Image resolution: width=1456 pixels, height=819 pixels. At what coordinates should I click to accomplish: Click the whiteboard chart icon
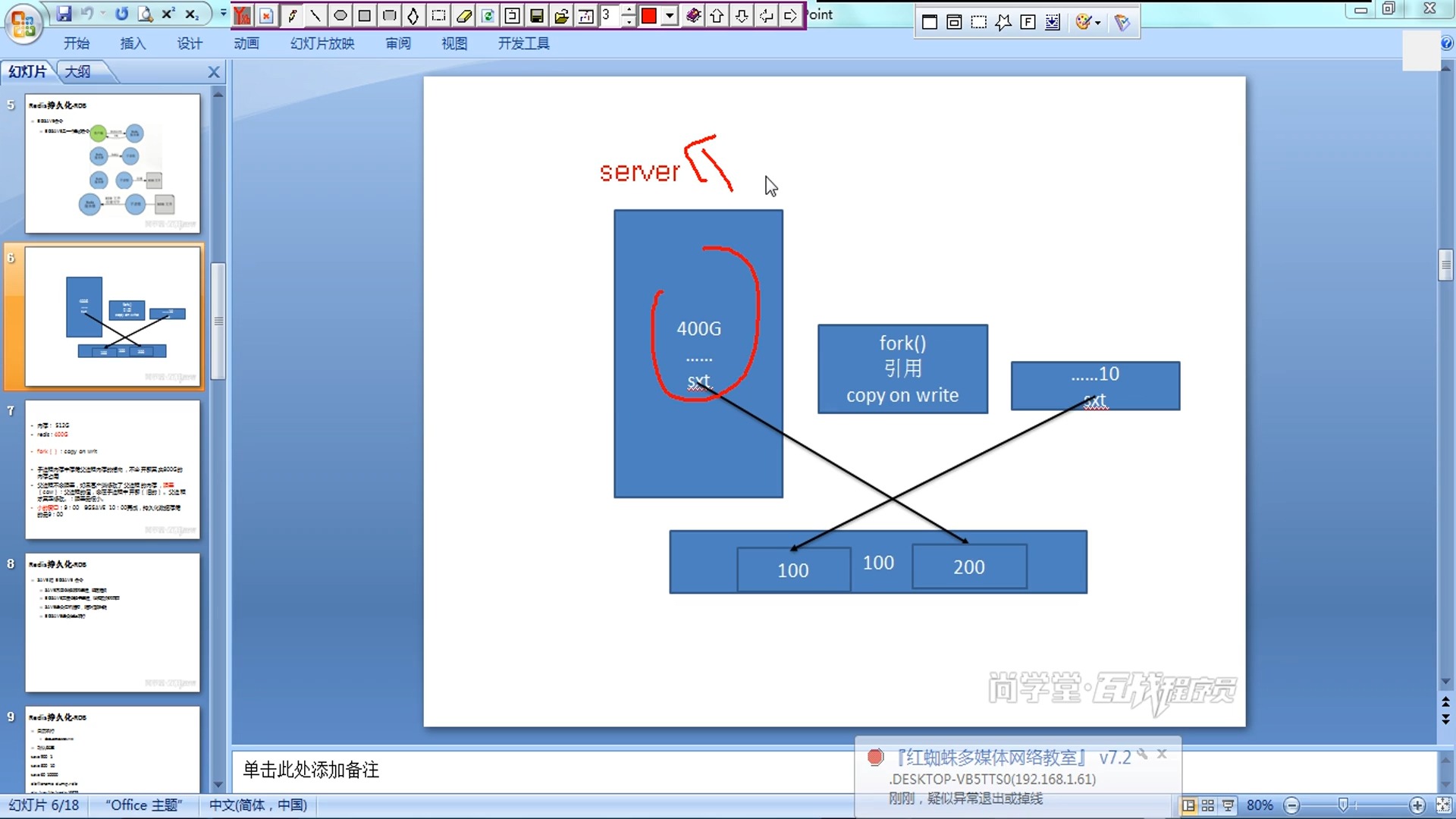click(586, 16)
